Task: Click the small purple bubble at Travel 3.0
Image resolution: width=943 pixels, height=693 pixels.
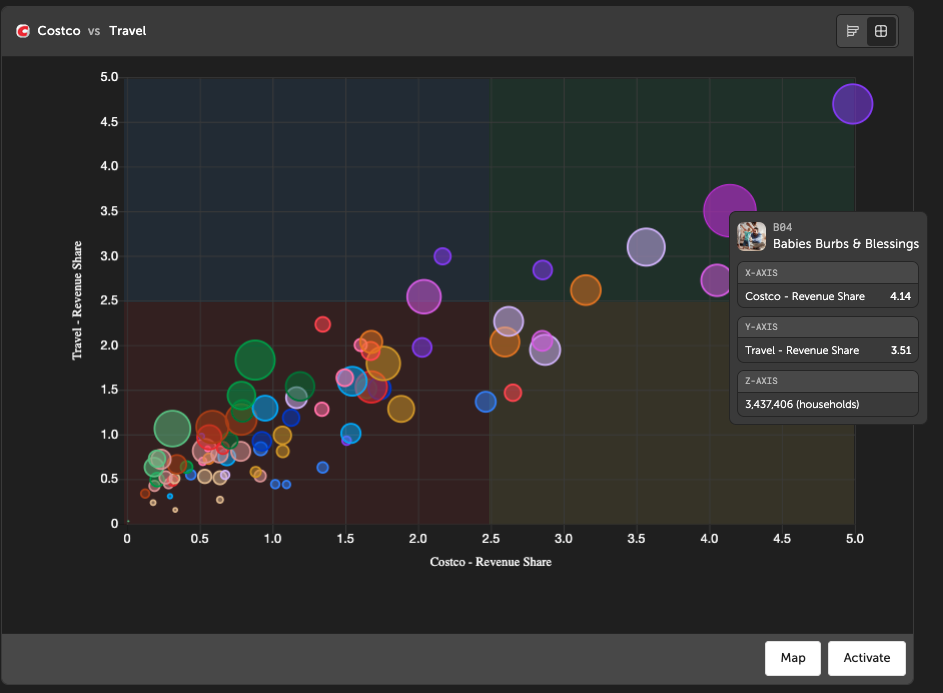Action: click(x=442, y=256)
